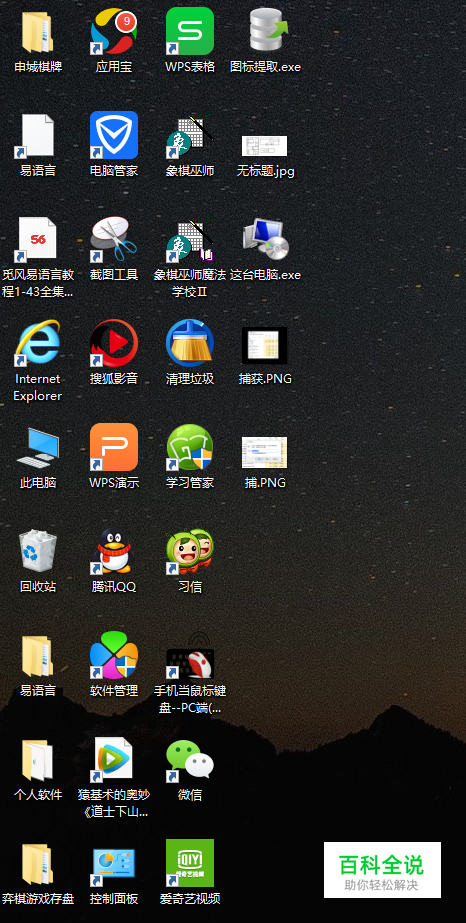Select the 象棋巫师 chess shortcut
Image resolution: width=466 pixels, height=923 pixels.
tap(190, 137)
